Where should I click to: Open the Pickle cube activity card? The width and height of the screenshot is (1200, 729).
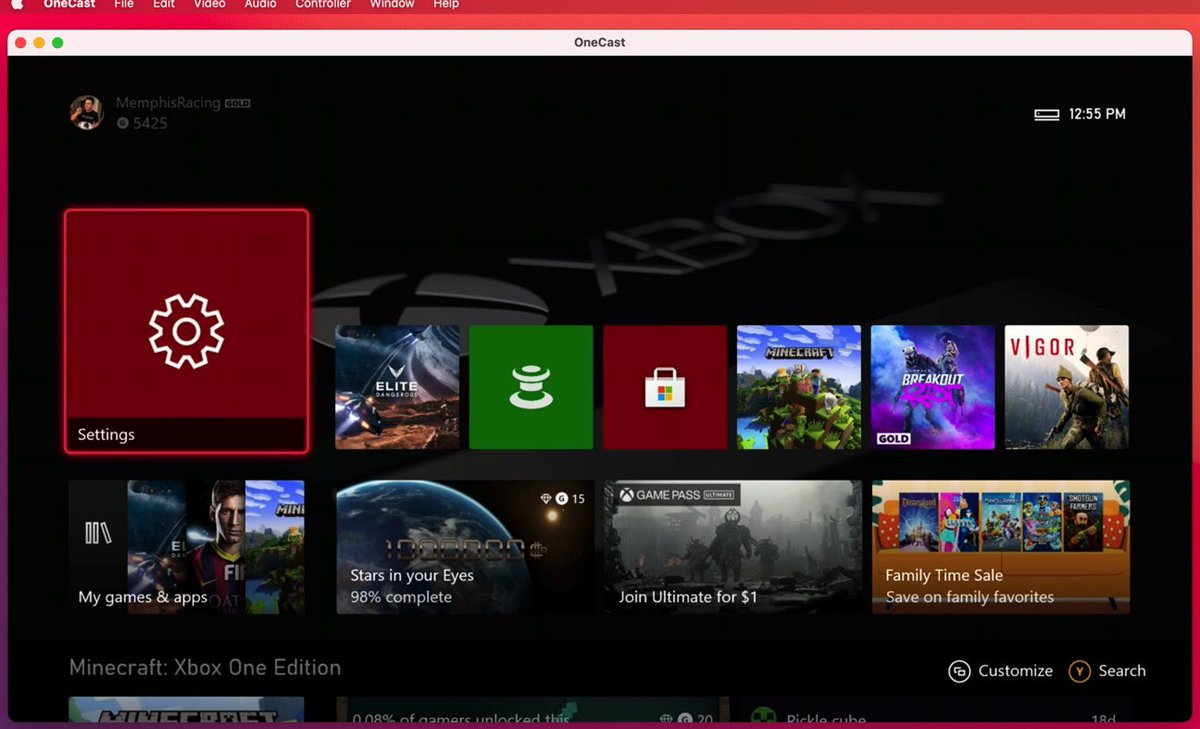tap(937, 709)
